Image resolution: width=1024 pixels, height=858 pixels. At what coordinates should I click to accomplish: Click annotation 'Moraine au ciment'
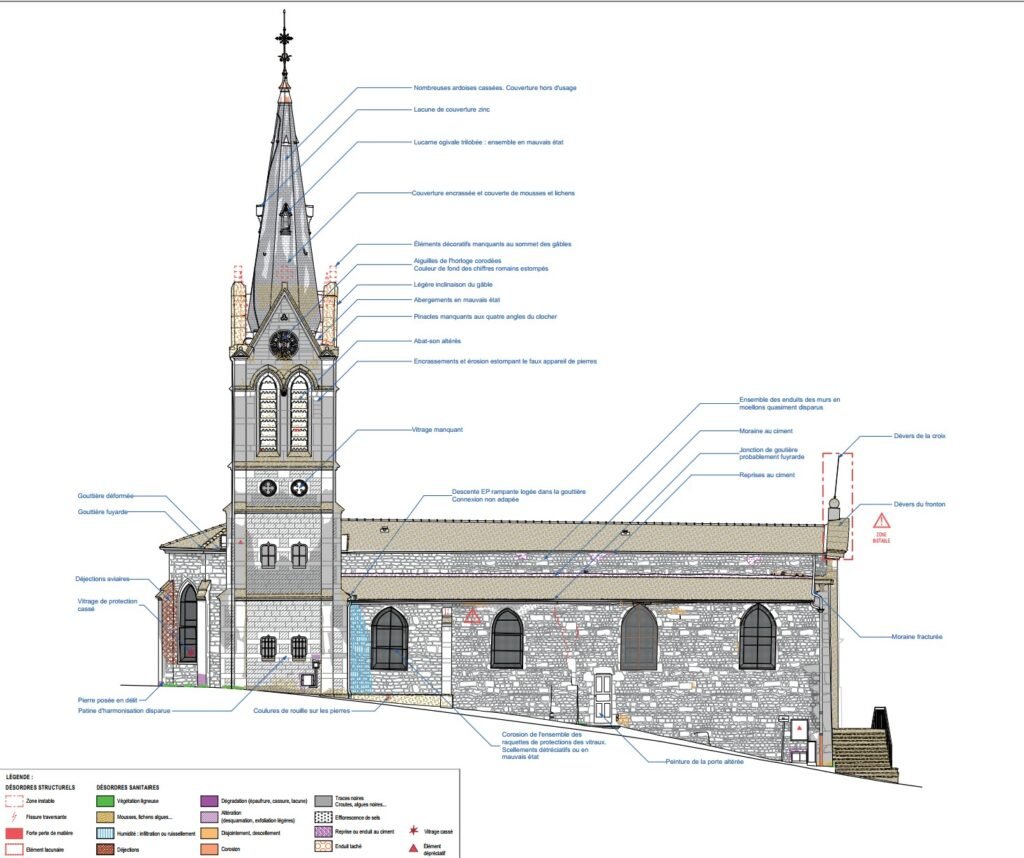(766, 431)
